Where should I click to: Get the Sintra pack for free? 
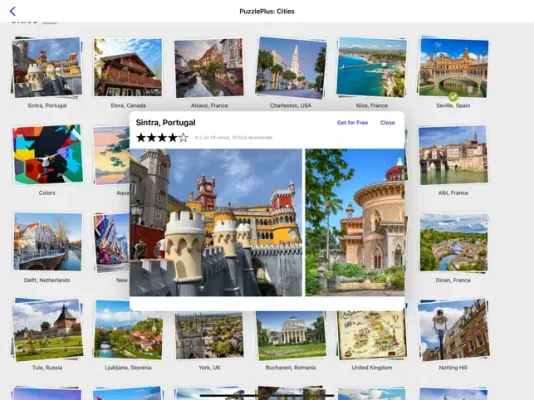(352, 123)
